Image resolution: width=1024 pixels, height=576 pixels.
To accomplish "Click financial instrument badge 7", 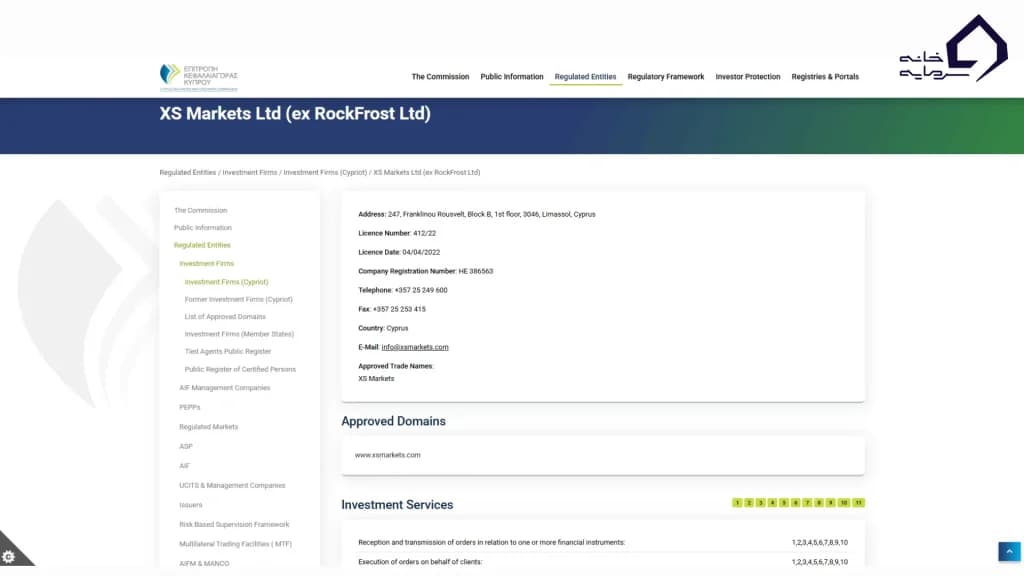I will coord(807,503).
